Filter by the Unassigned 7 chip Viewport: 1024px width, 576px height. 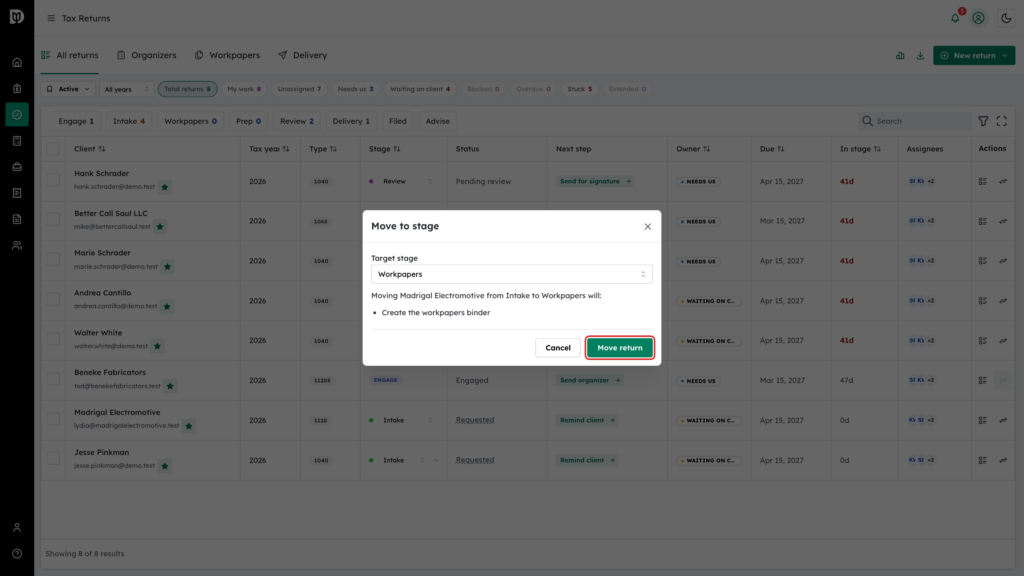[299, 89]
